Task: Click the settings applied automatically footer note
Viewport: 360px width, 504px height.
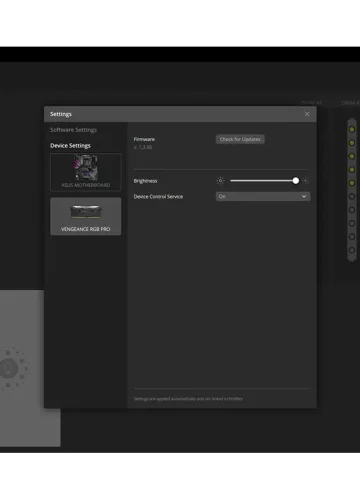Action: pos(188,399)
